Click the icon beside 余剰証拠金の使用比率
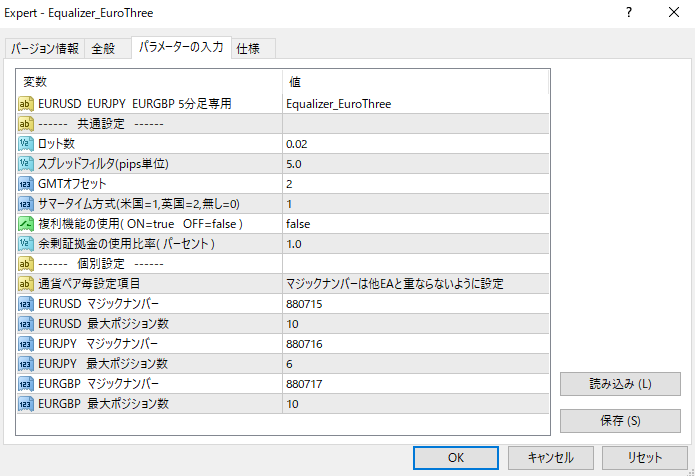The height and width of the screenshot is (476, 695). [27, 244]
